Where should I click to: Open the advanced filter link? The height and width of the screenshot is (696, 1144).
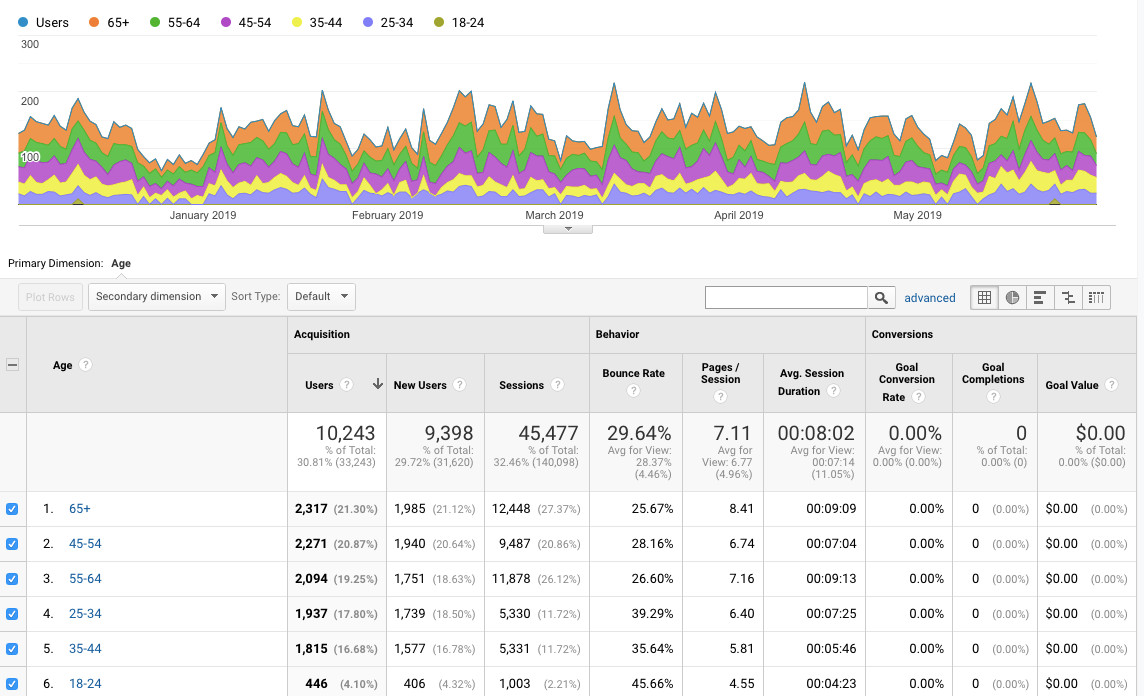point(930,298)
